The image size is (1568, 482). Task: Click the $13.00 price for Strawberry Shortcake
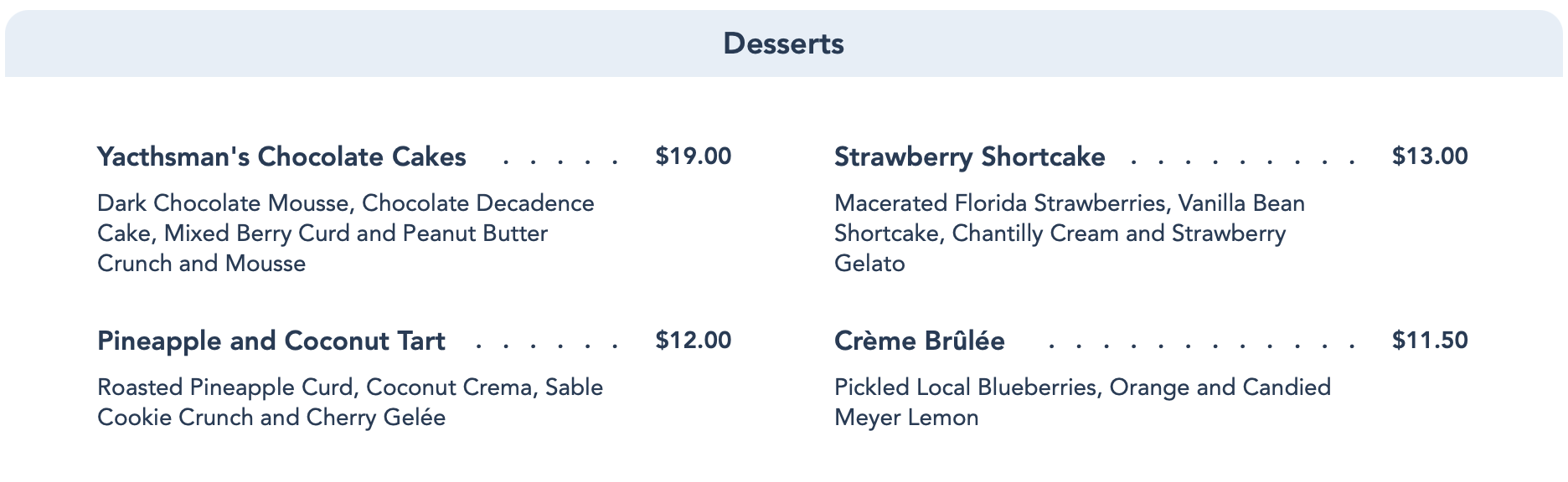[1430, 156]
